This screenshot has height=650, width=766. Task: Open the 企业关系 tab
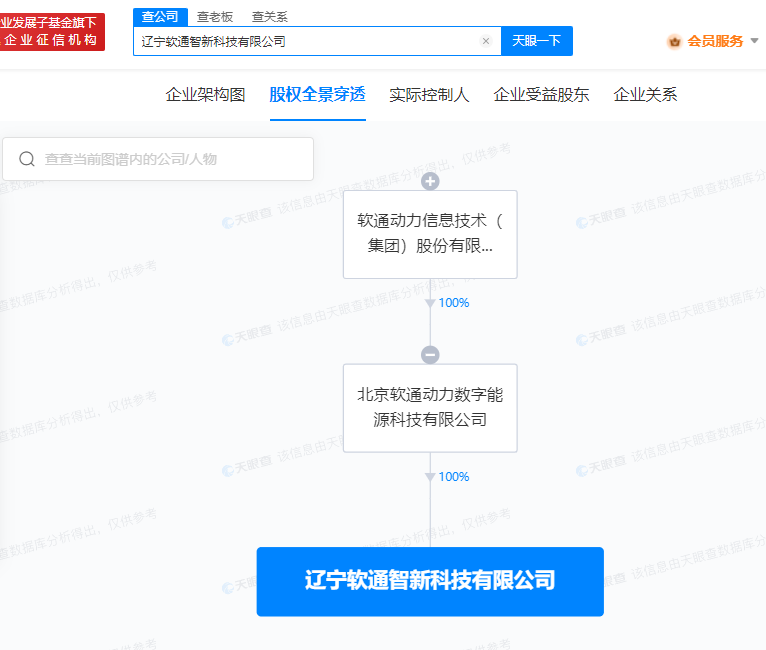(x=645, y=95)
